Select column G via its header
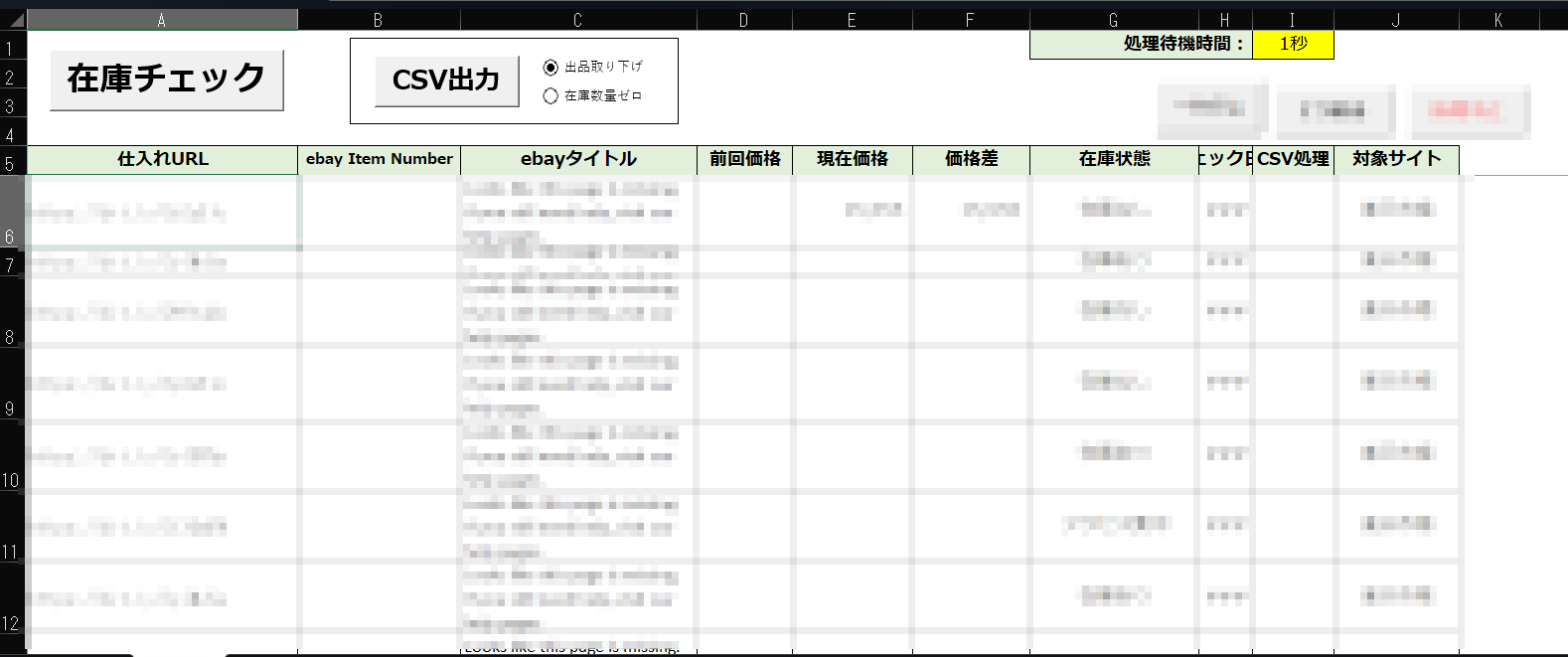The width and height of the screenshot is (1568, 657). tap(1114, 20)
